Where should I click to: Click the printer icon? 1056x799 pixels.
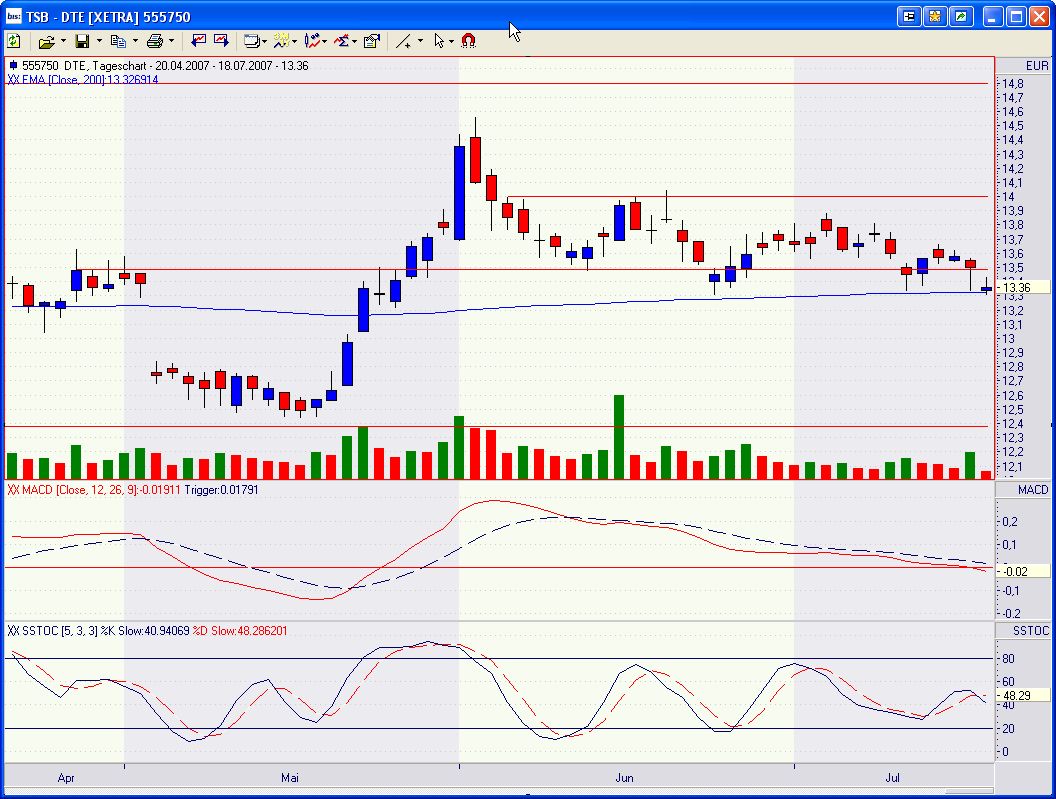pos(154,41)
